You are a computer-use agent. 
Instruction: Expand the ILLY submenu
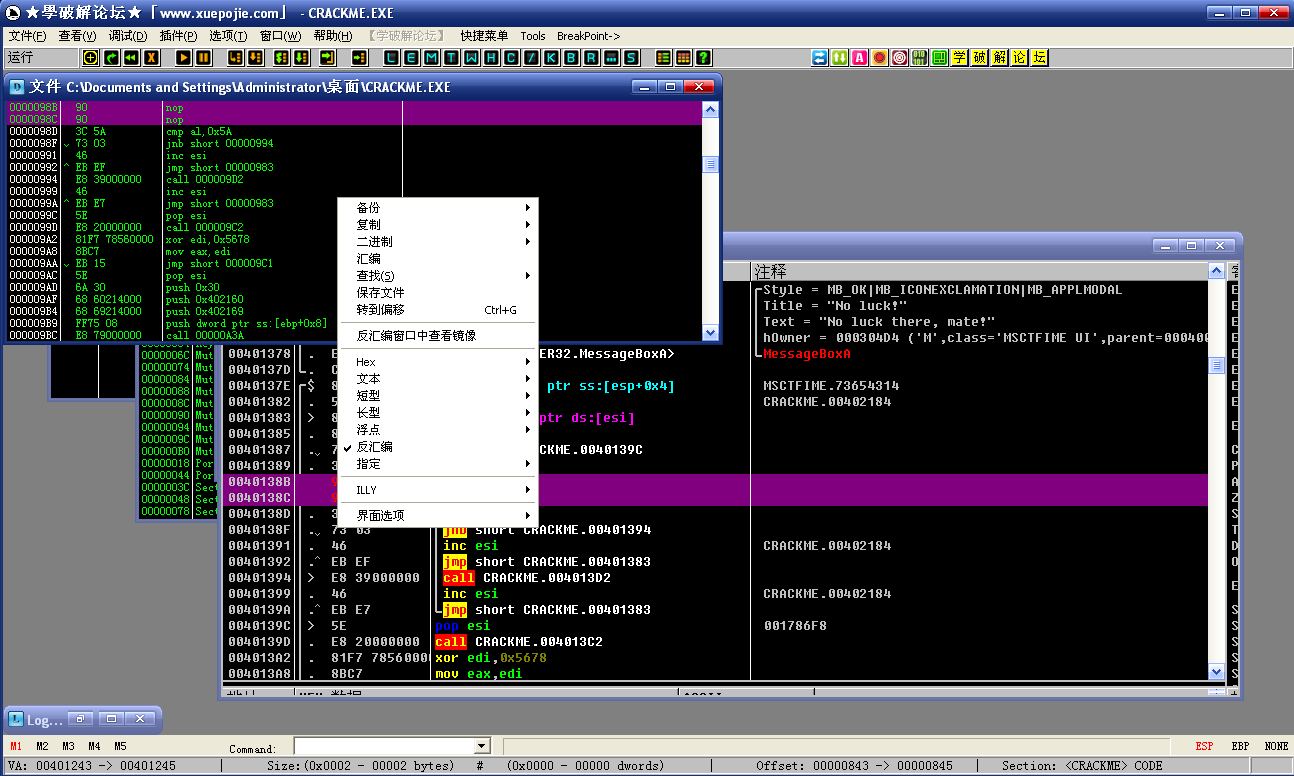tap(438, 490)
